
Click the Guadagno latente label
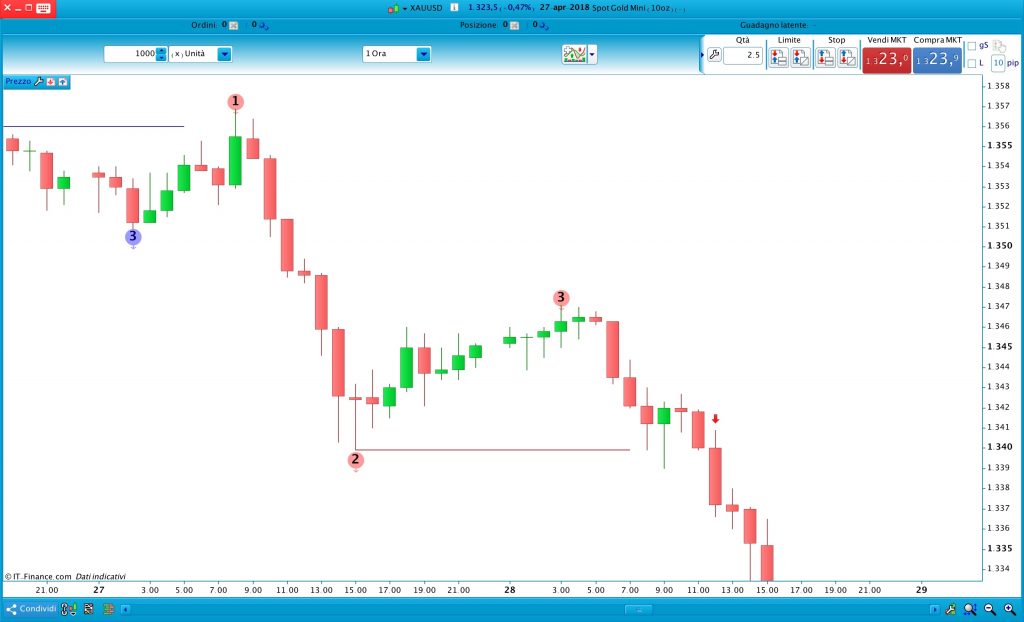[x=773, y=25]
